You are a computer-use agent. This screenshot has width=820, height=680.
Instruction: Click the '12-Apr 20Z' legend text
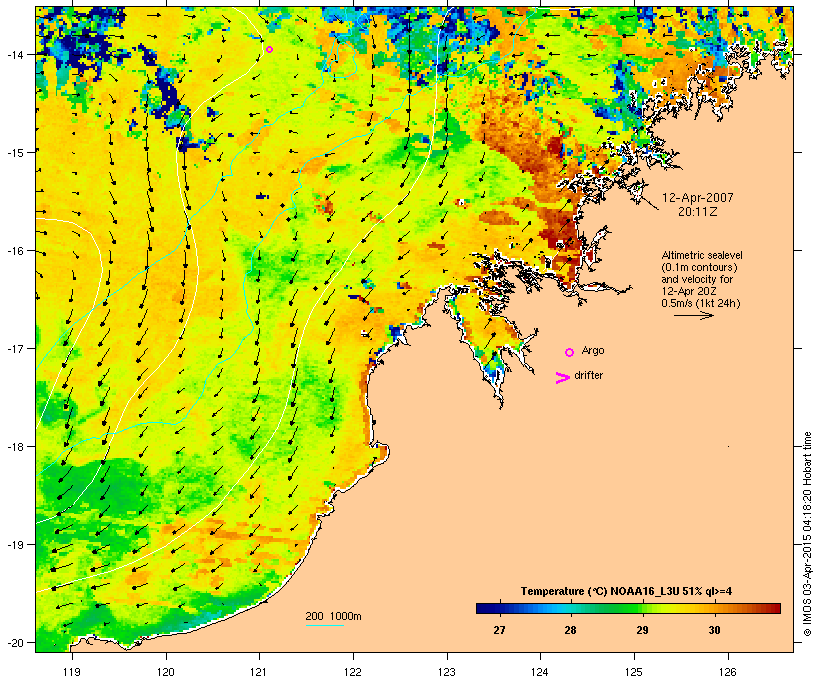[689, 292]
